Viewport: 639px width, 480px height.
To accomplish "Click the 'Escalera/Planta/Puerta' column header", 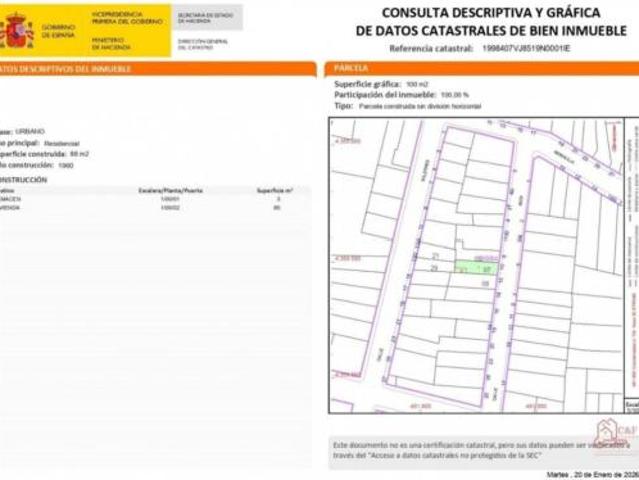I will pyautogui.click(x=170, y=190).
